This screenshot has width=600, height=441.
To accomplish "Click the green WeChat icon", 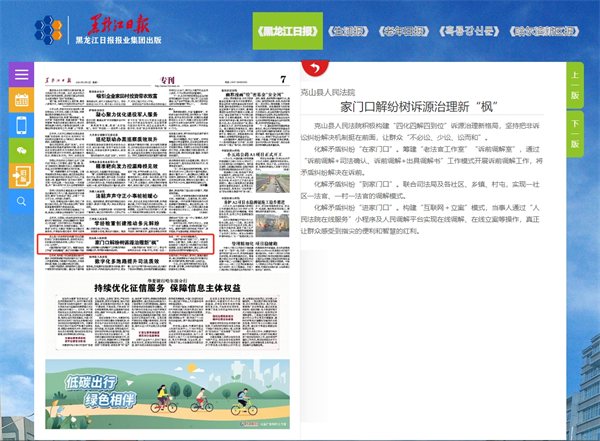I will click(21, 150).
